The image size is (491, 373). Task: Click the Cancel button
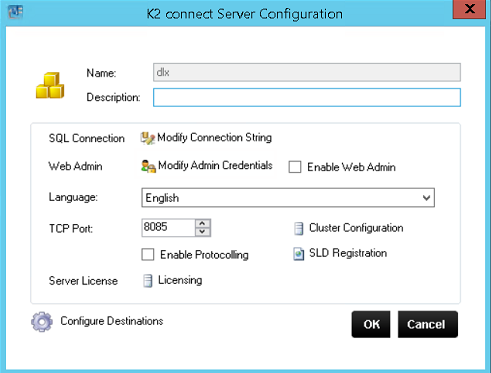click(x=428, y=324)
